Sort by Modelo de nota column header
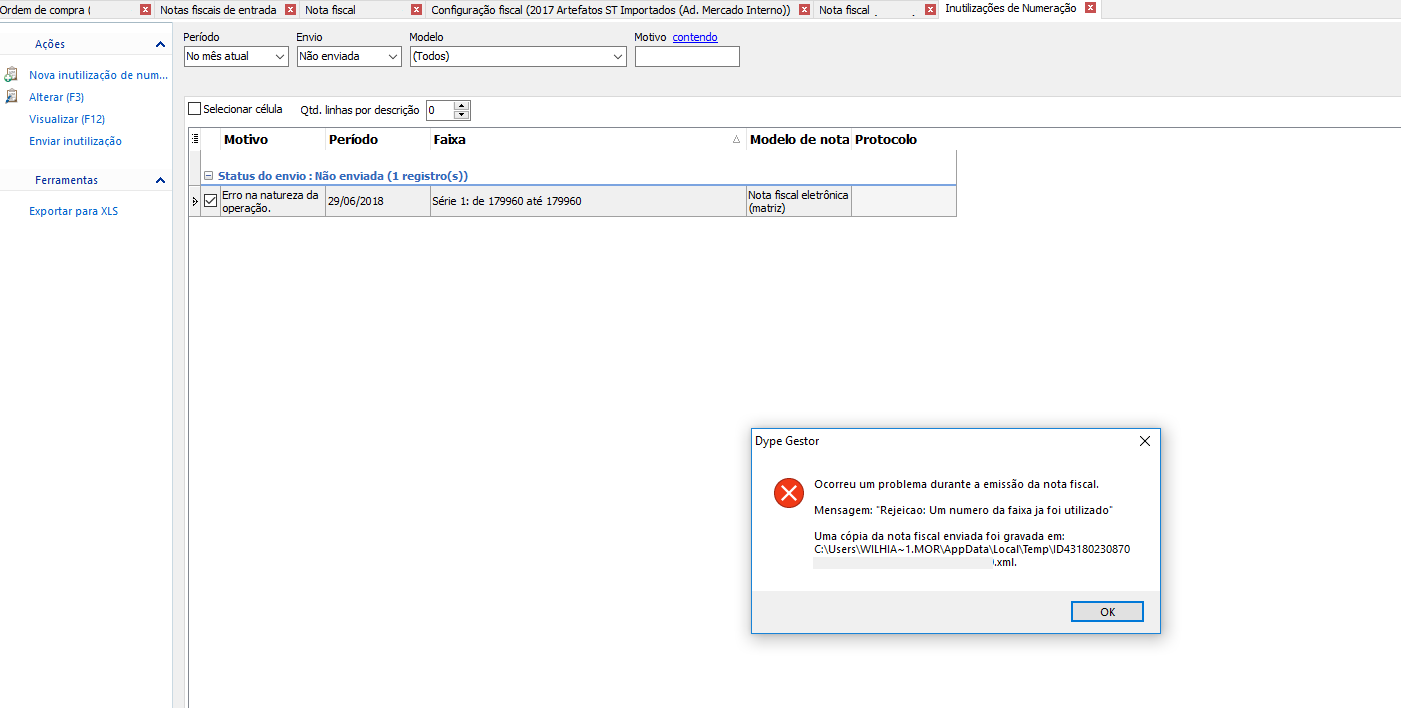 799,139
